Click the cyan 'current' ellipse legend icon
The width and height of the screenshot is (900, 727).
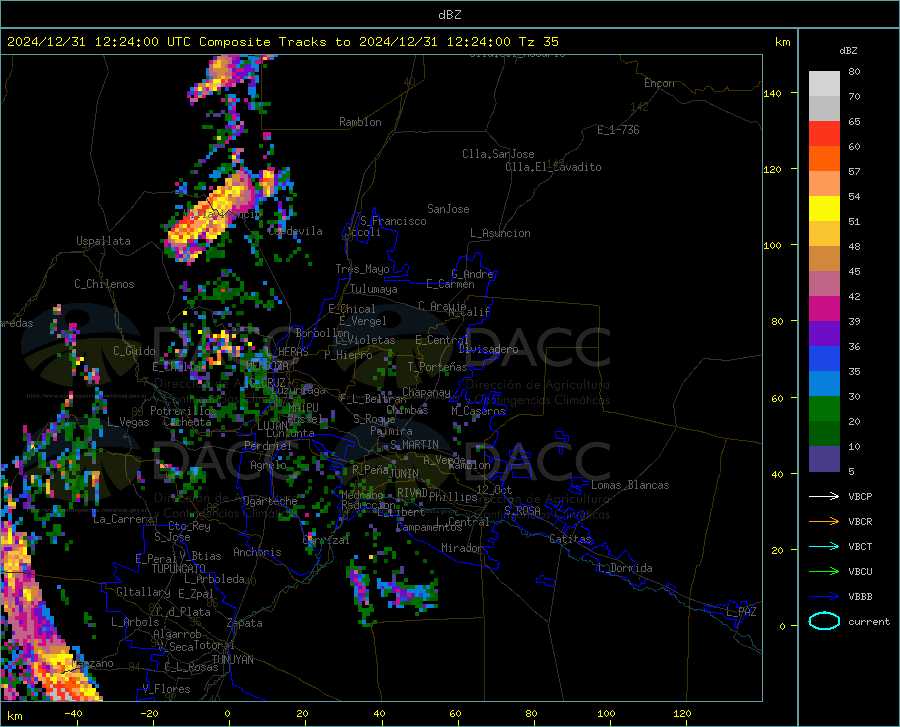824,621
